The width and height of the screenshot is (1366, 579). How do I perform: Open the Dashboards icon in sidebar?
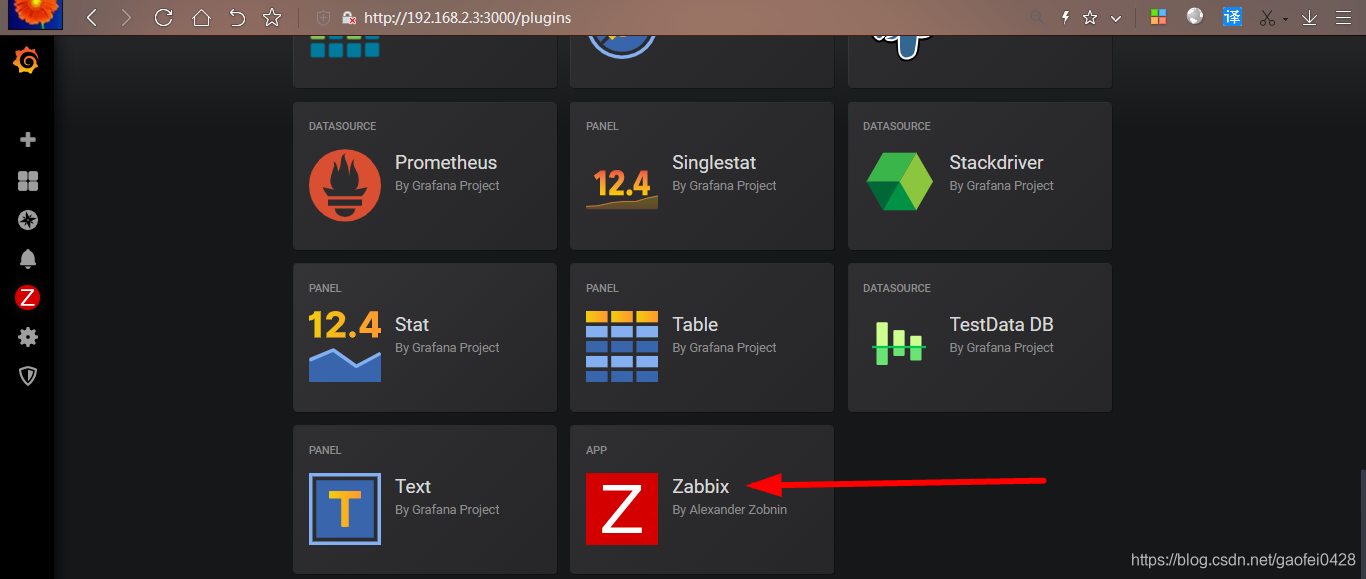pos(28,181)
